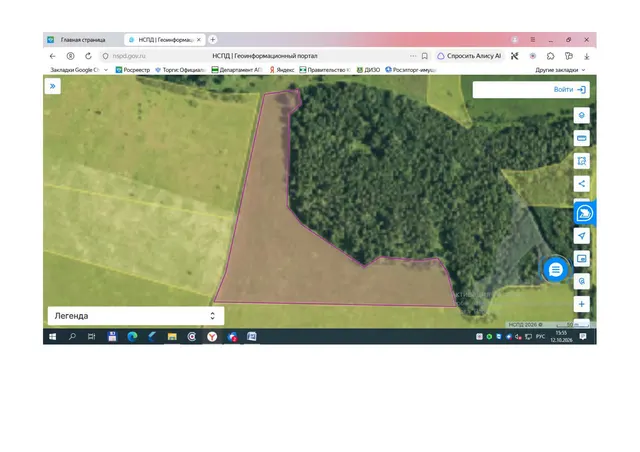Select the НСПД Геоинформационный tab
This screenshot has width=640, height=452.
(x=165, y=40)
